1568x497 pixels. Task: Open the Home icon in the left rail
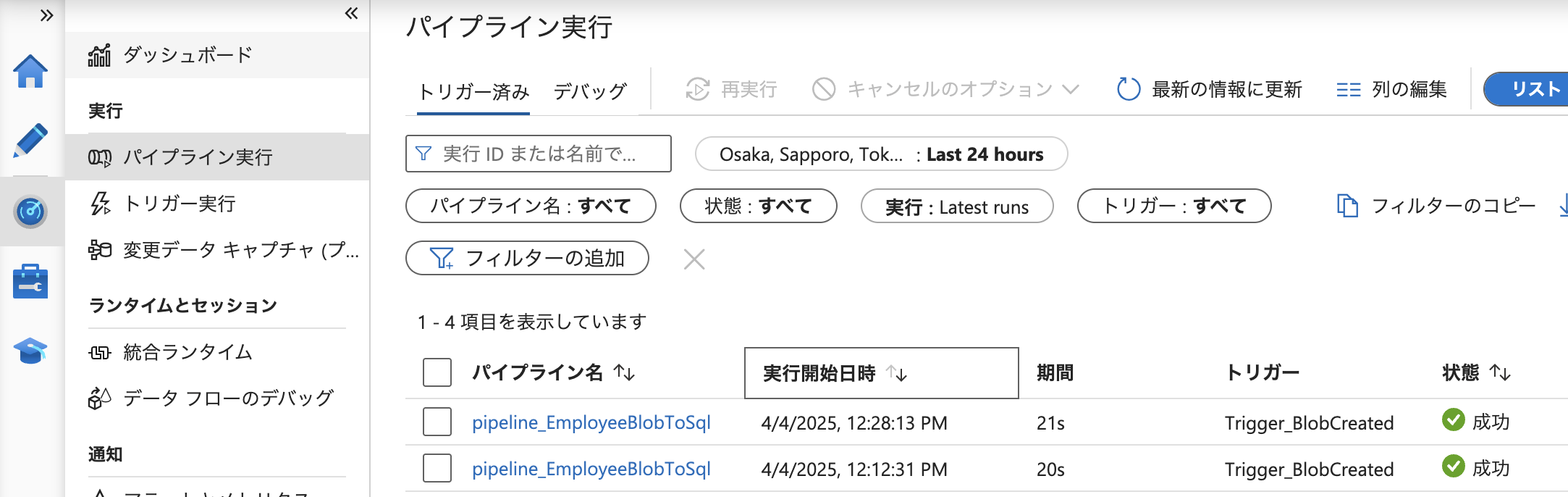[30, 70]
